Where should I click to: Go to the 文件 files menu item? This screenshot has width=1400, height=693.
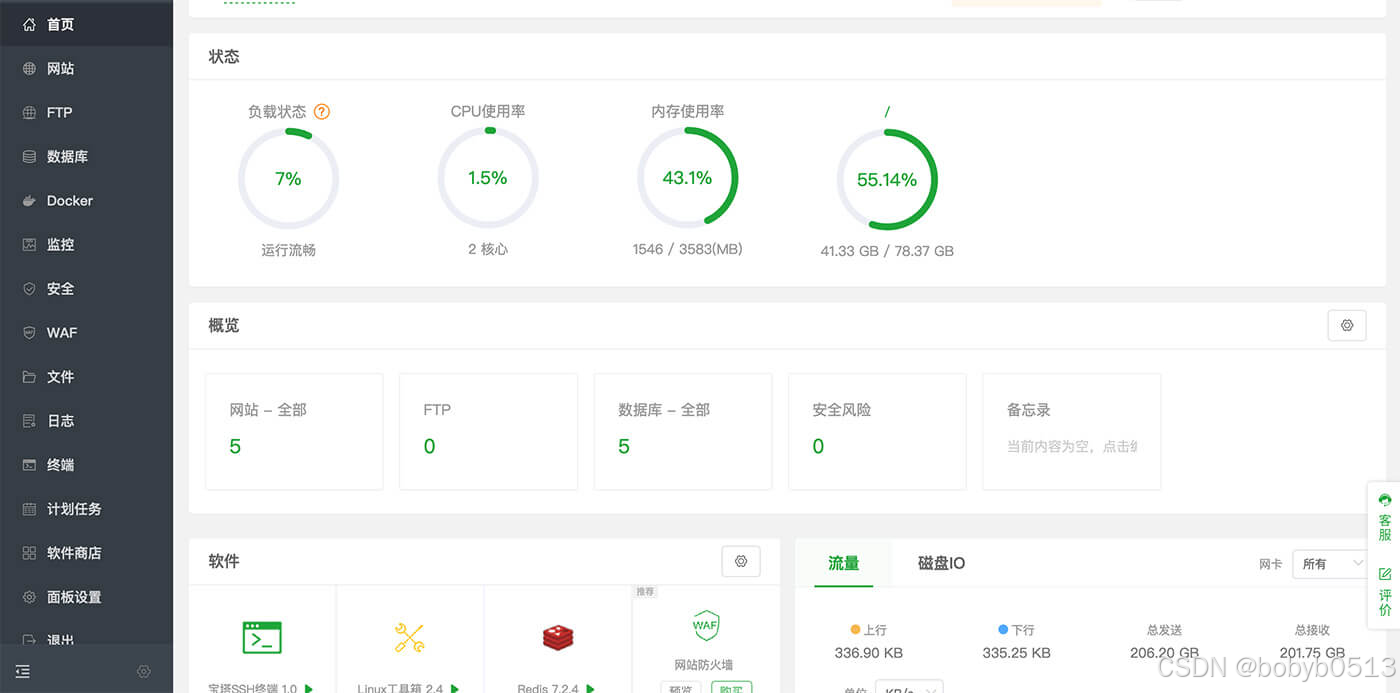click(x=86, y=376)
